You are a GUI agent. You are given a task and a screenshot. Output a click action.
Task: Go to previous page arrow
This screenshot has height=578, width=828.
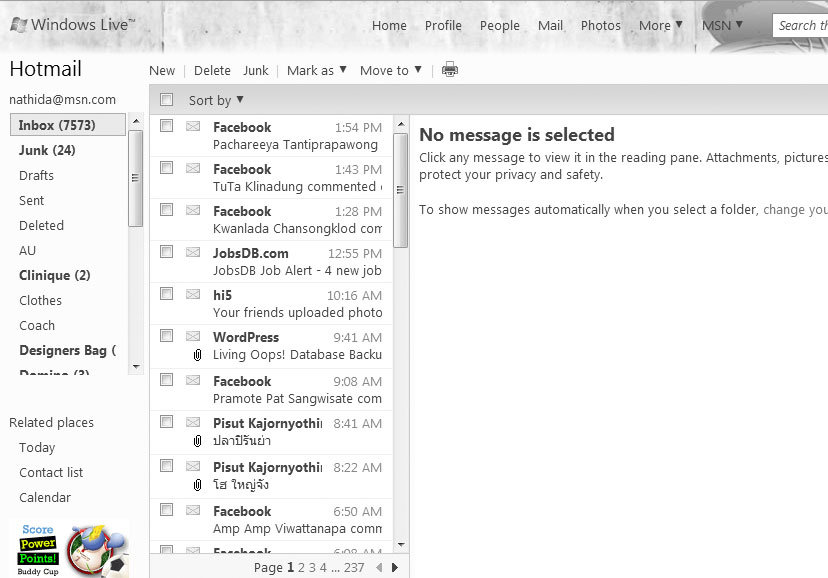(x=379, y=567)
